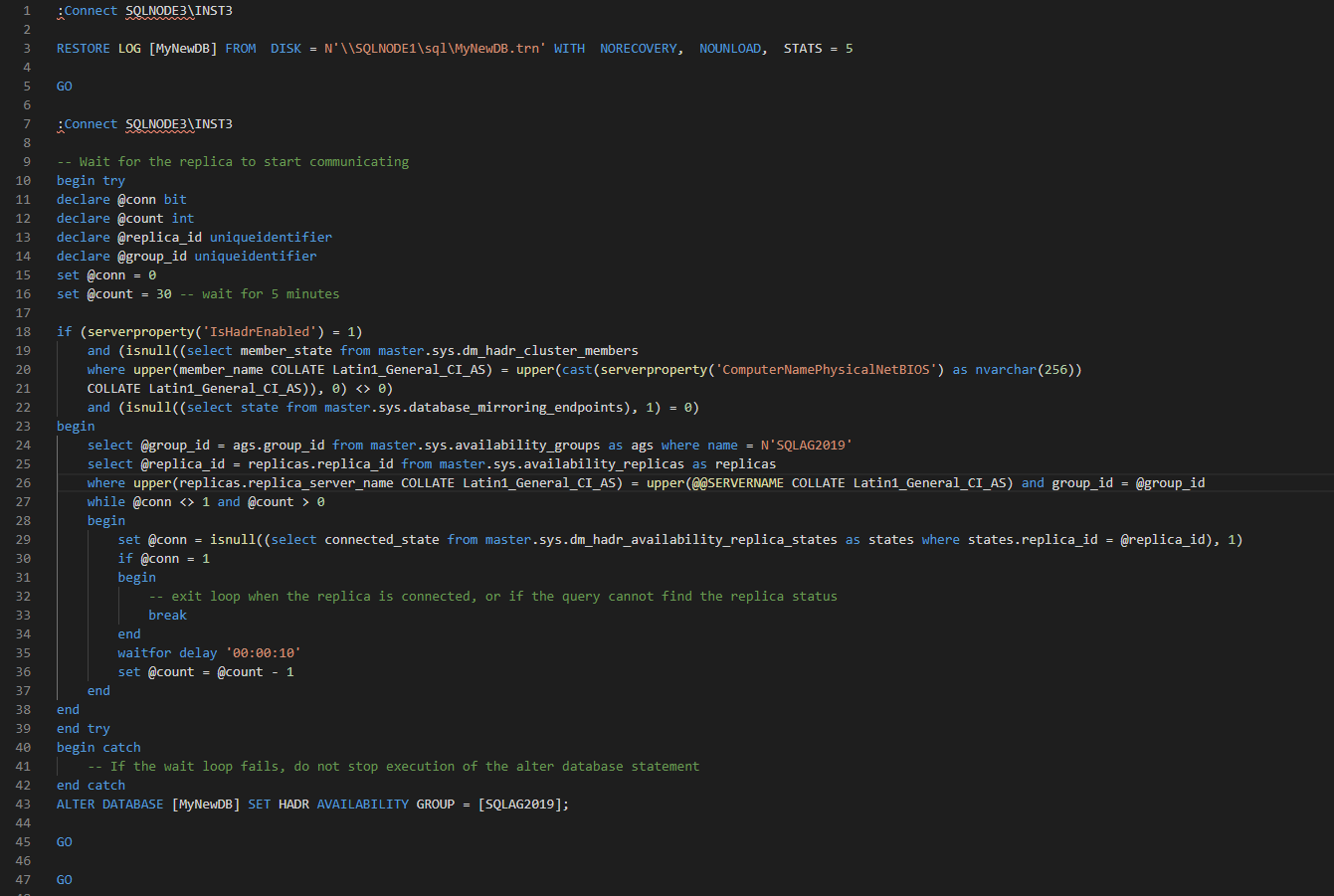This screenshot has height=896, width=1334.
Task: Click 'SET HADR AVAILABILITY GROUP' on line 43
Action: coord(351,804)
